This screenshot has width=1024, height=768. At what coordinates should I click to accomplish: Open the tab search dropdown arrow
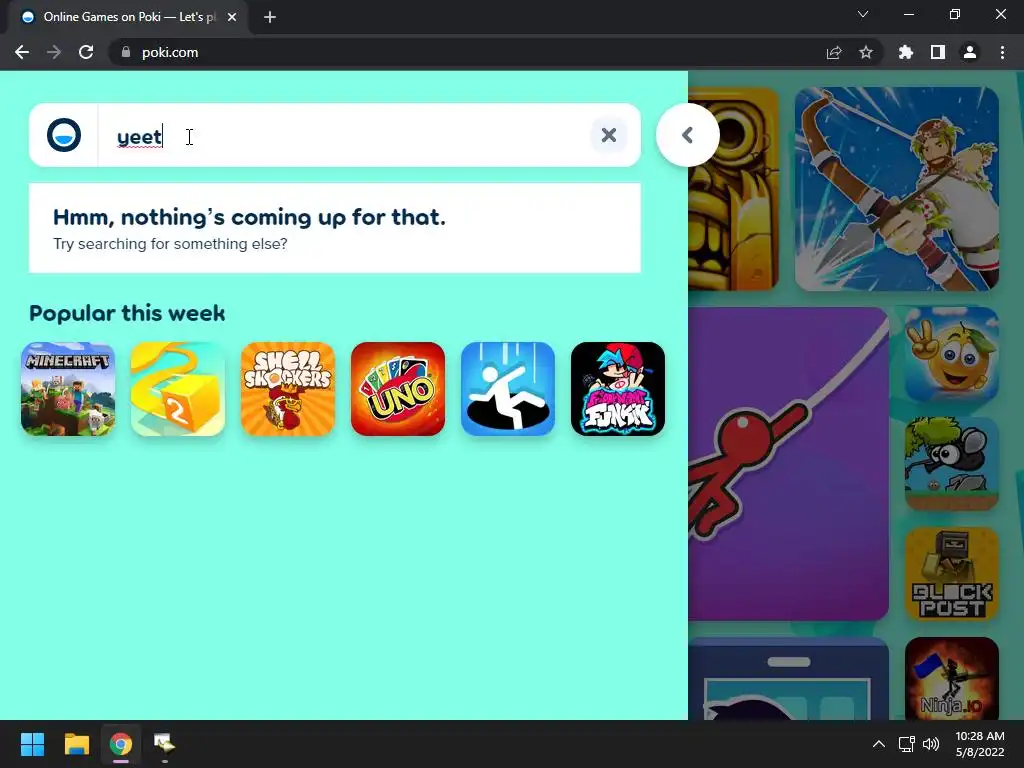click(863, 14)
